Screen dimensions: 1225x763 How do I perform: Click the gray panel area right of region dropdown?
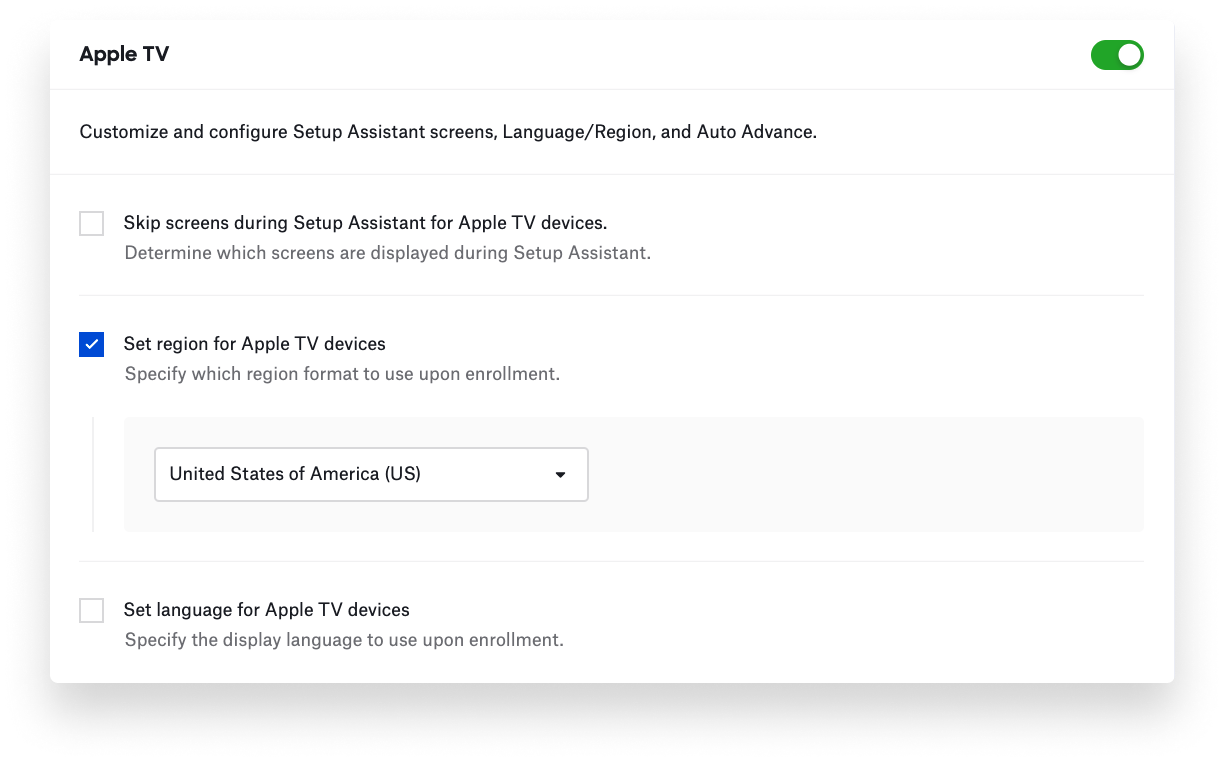pos(860,474)
